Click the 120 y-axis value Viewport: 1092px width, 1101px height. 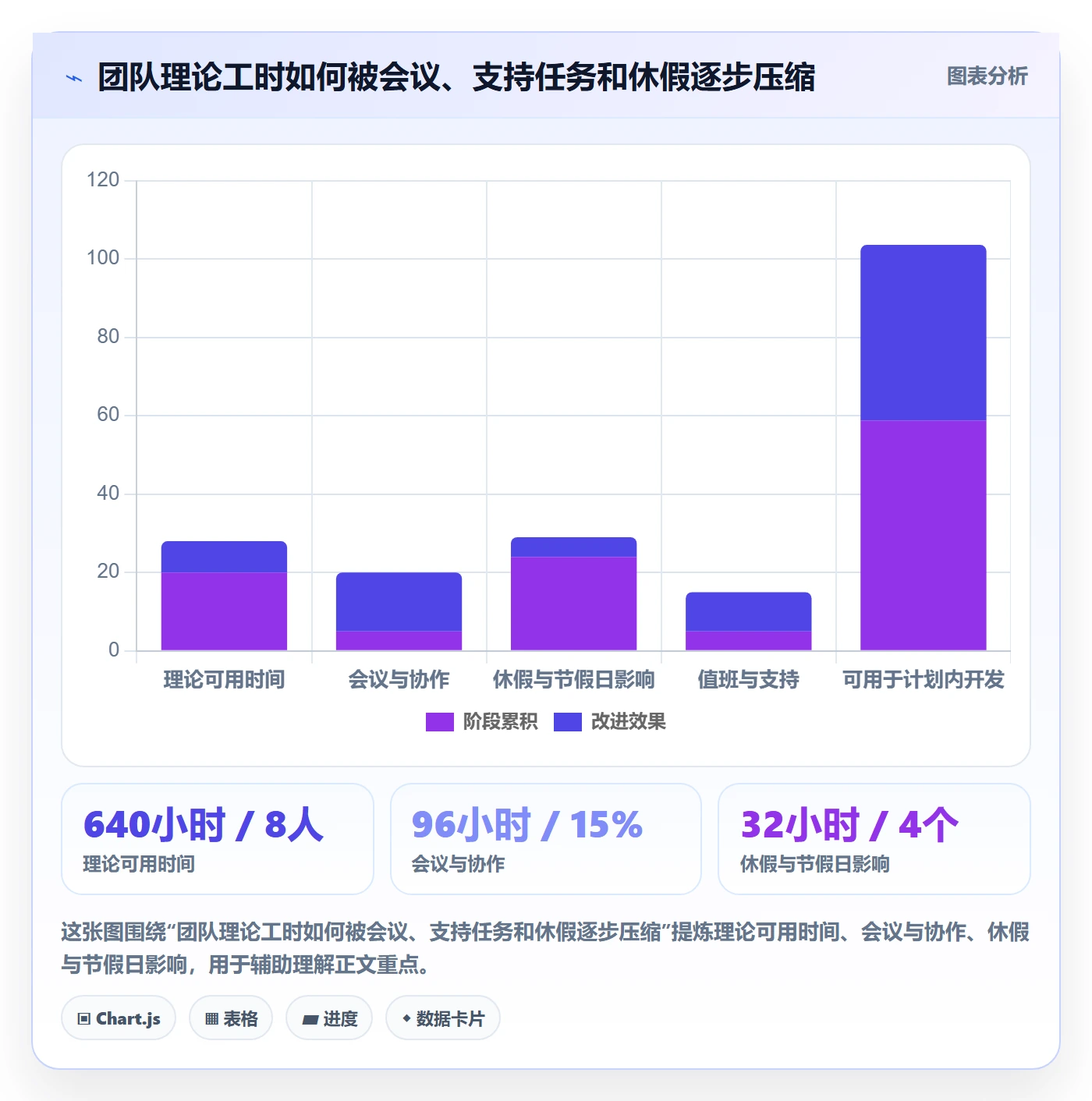coord(103,180)
